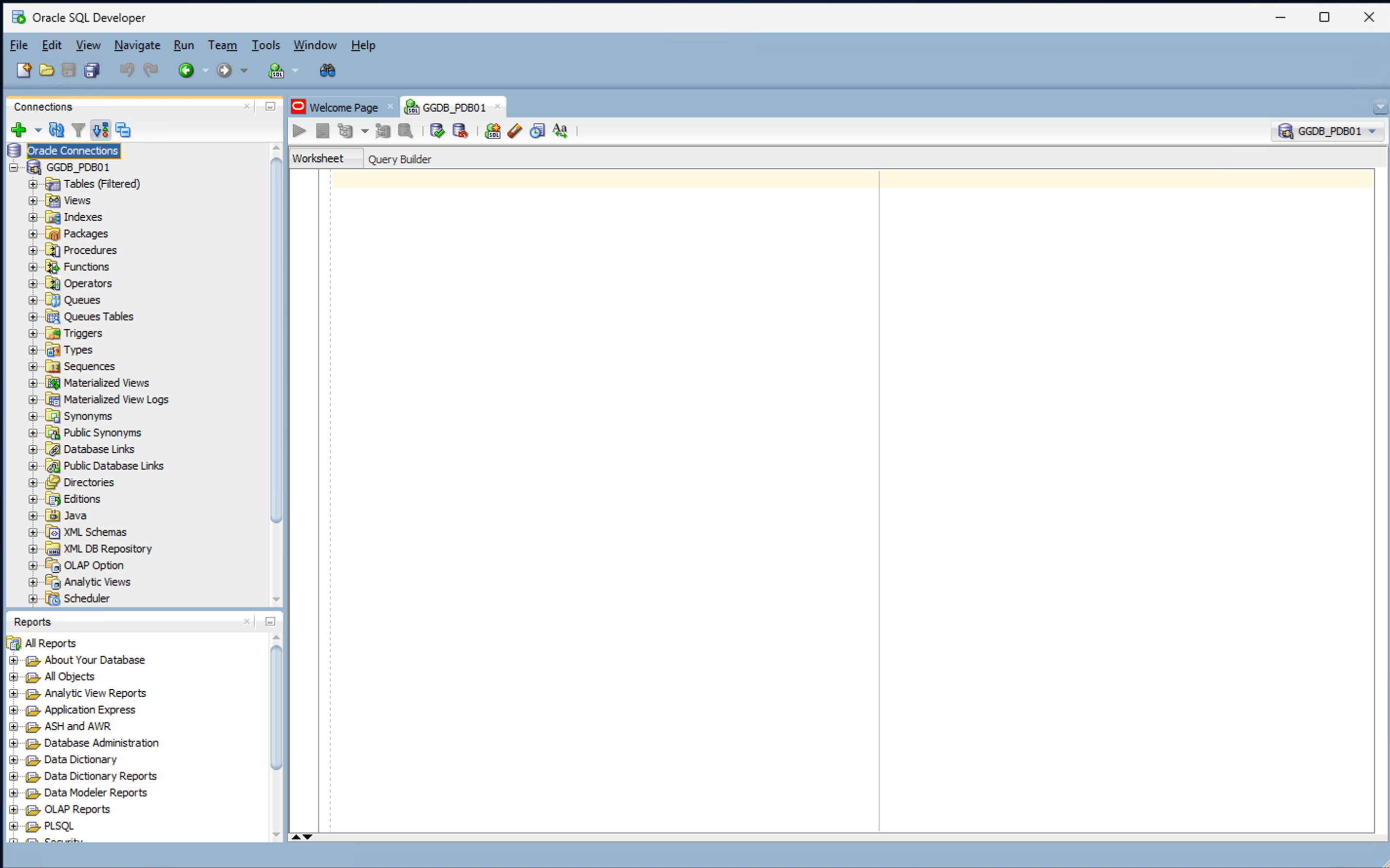
Task: Create a new connection with the green plus
Action: tap(19, 130)
